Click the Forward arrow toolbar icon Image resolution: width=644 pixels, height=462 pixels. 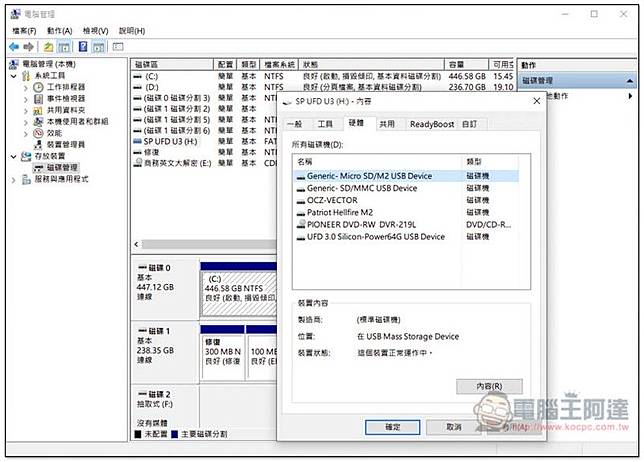pos(28,47)
